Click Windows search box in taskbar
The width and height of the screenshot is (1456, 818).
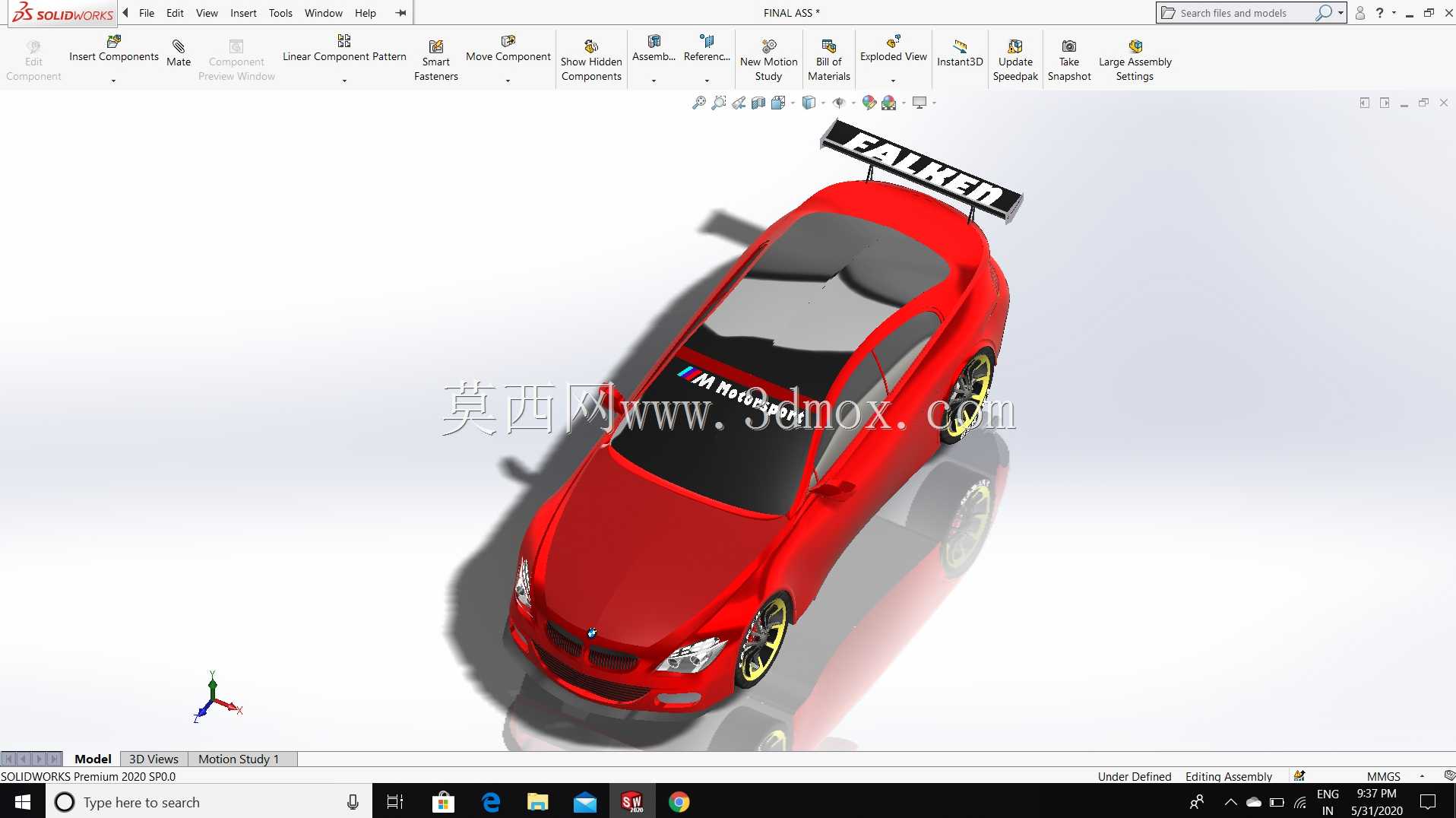click(x=209, y=802)
